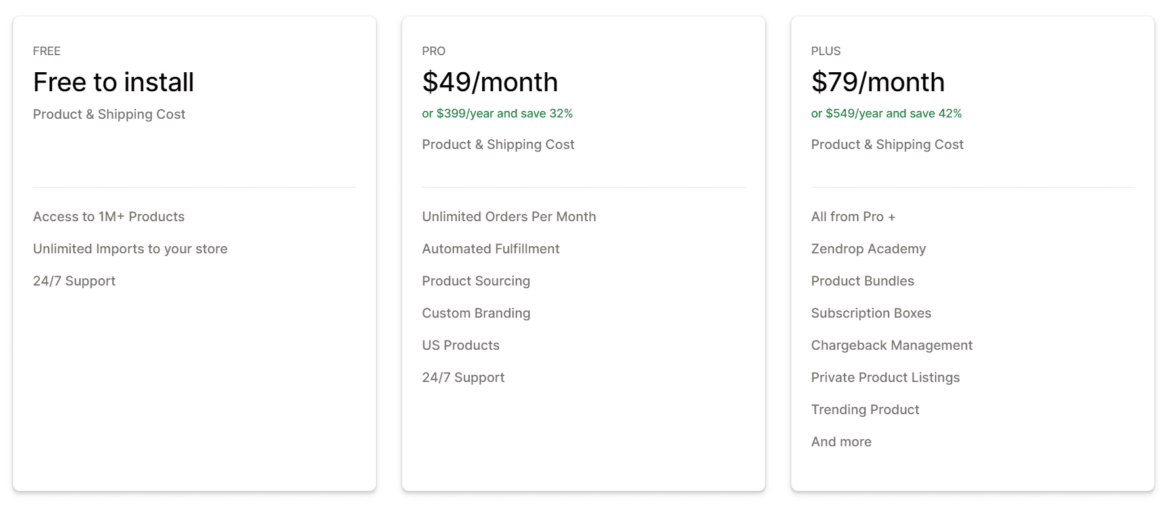This screenshot has width=1170, height=508.
Task: Select the $79/month Plus price heading
Action: [877, 82]
